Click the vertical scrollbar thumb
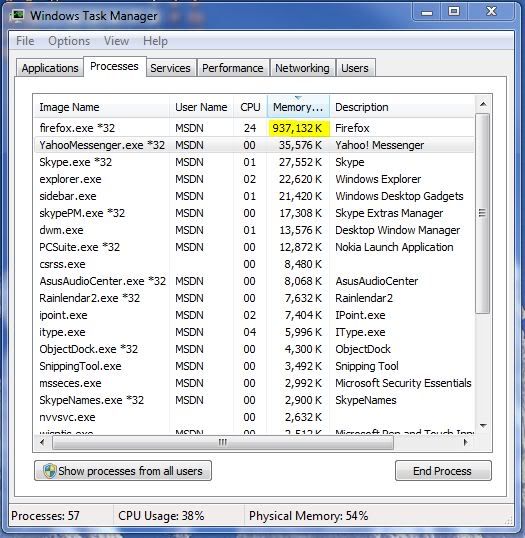The width and height of the screenshot is (525, 538). [483, 213]
